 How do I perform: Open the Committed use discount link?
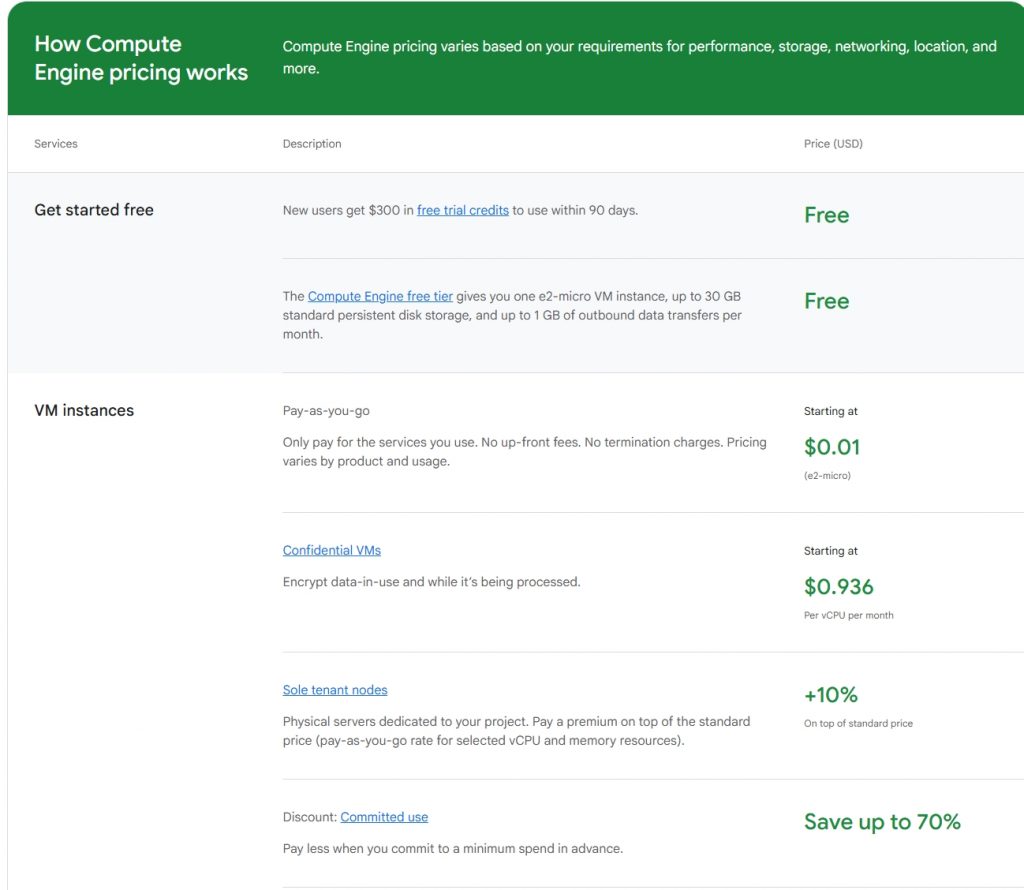(x=384, y=817)
